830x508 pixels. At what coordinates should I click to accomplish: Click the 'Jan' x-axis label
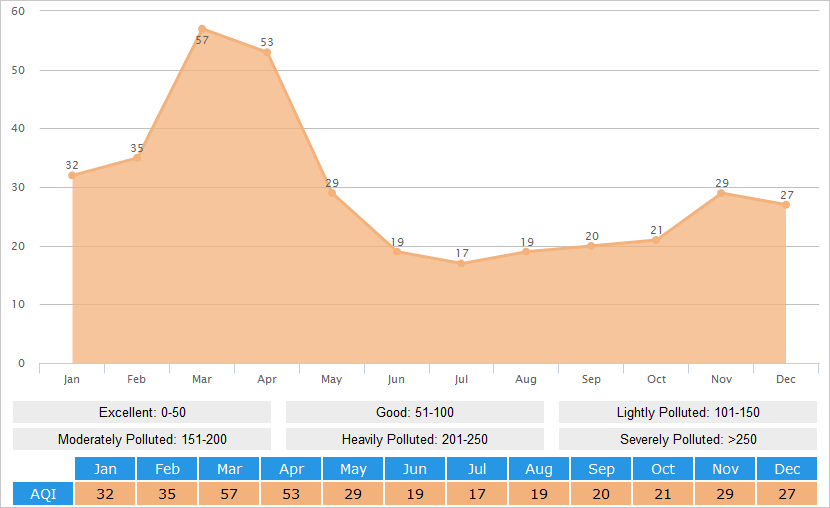coord(71,379)
